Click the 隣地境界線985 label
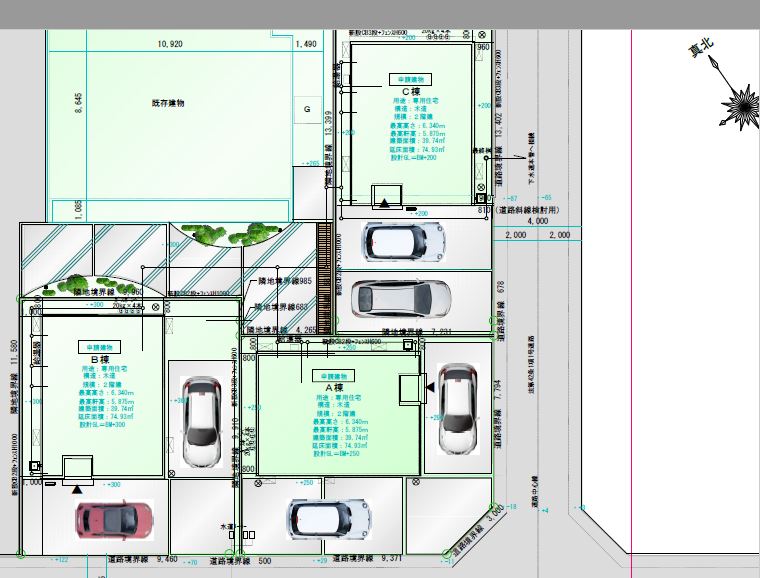Screen dimensions: 761x578 point(285,281)
